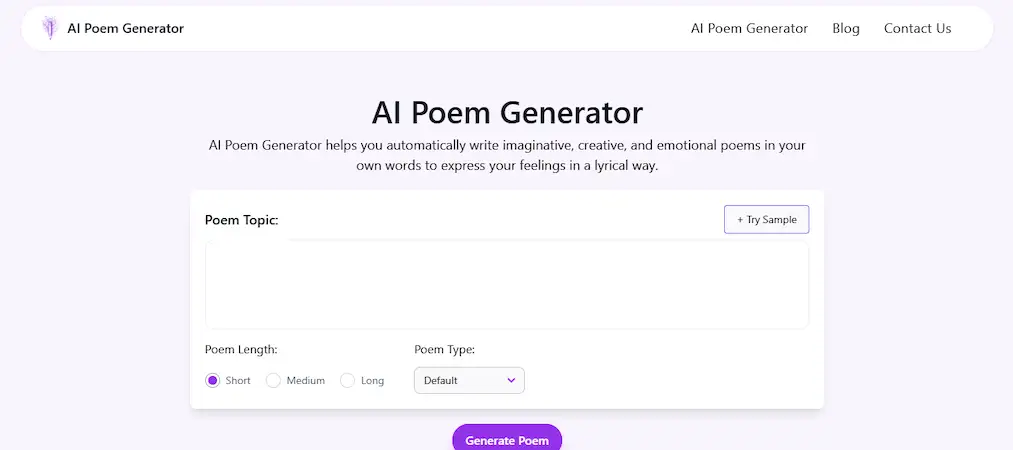Click the description paragraph under the heading

506,155
